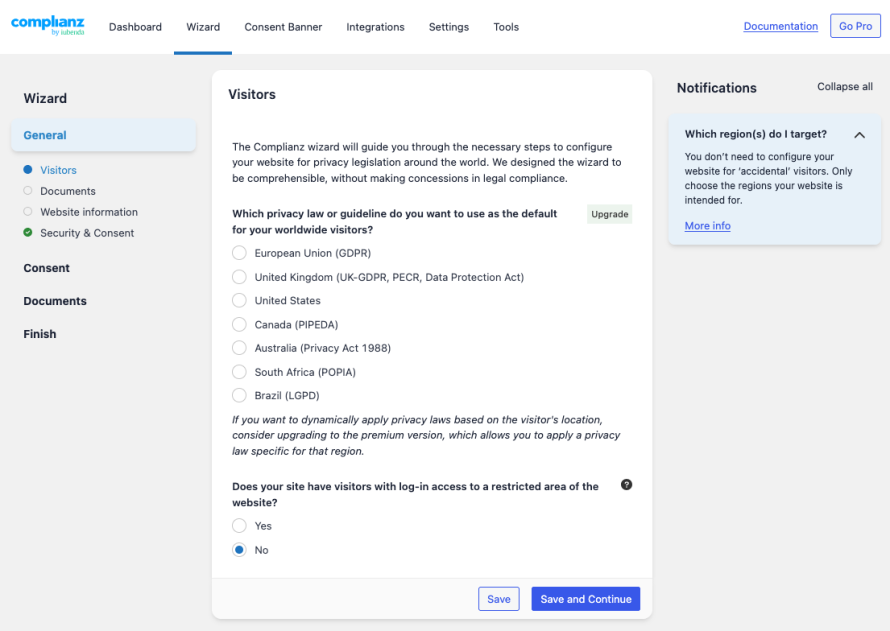Open the Integrations menu item
This screenshot has width=890, height=631.
pyautogui.click(x=375, y=27)
